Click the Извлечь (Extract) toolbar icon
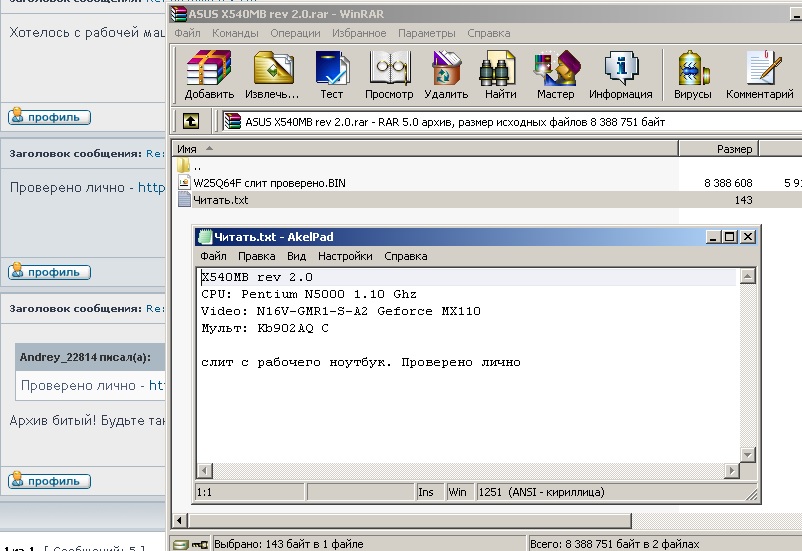 click(x=272, y=74)
